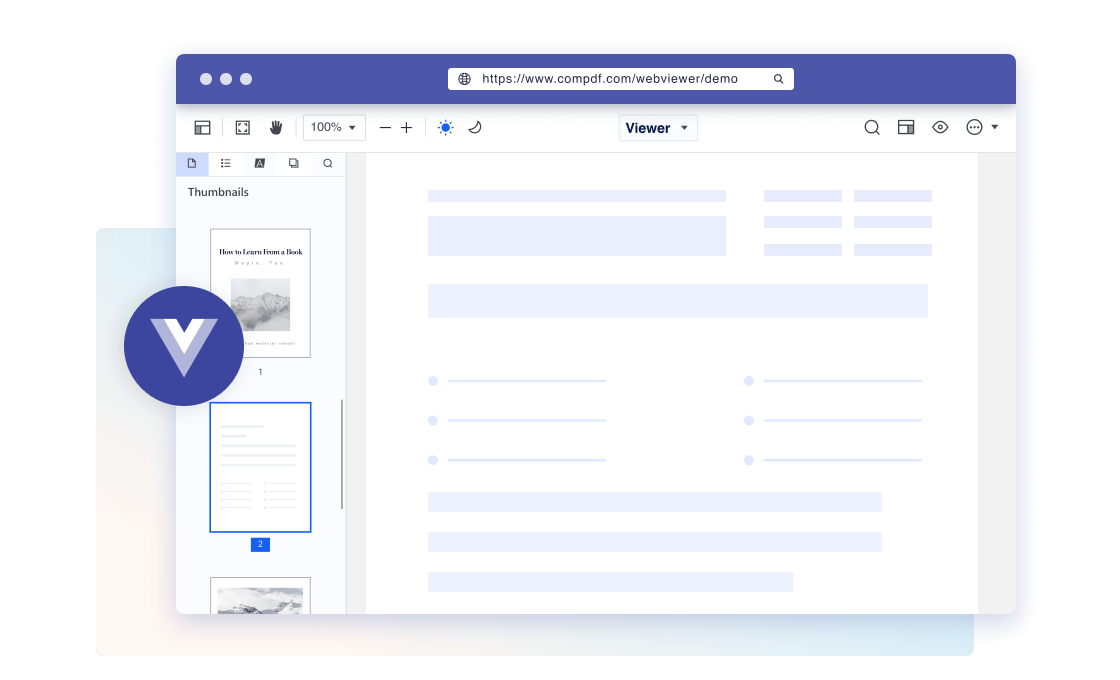1120x680 pixels.
Task: Click the thumbnails panel scrollbar
Action: point(342,454)
